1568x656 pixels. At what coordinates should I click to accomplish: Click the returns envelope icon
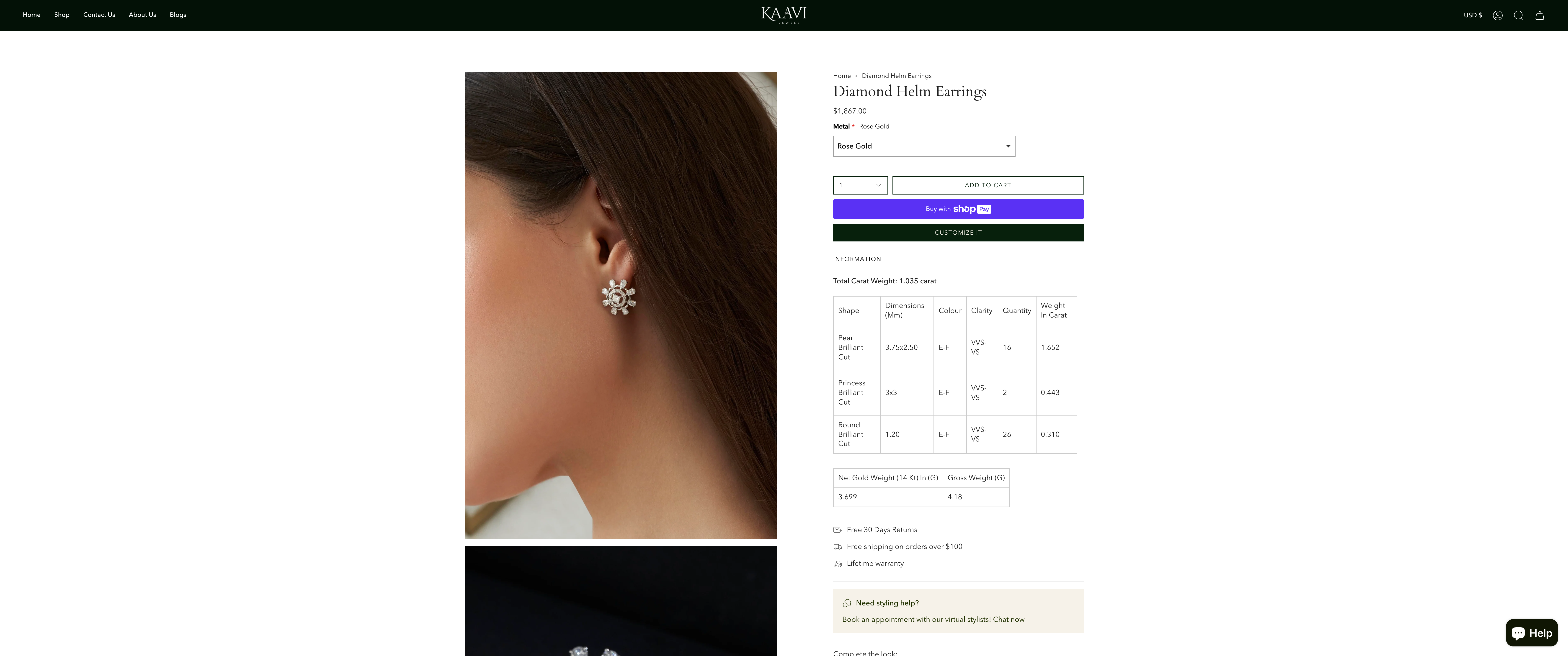838,529
